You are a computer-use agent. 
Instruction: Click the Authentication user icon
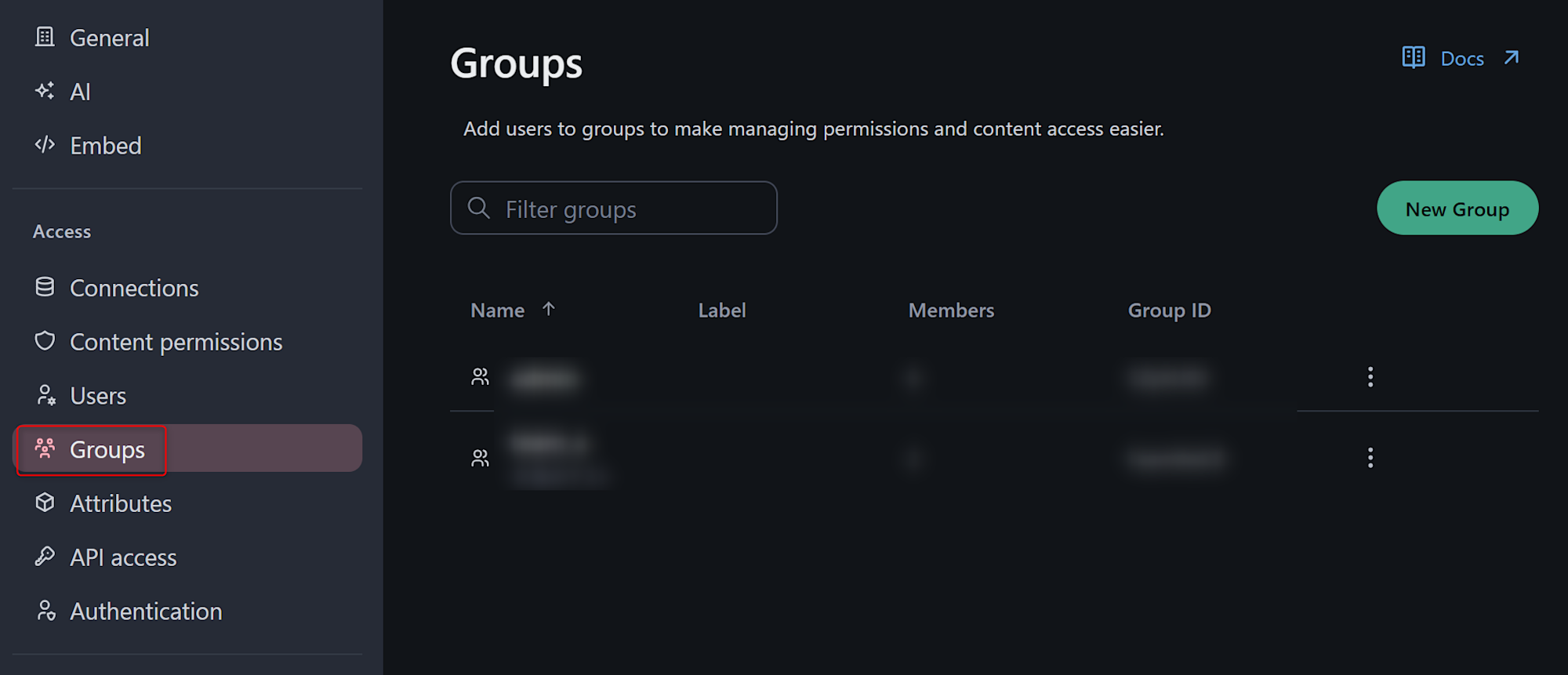click(45, 611)
